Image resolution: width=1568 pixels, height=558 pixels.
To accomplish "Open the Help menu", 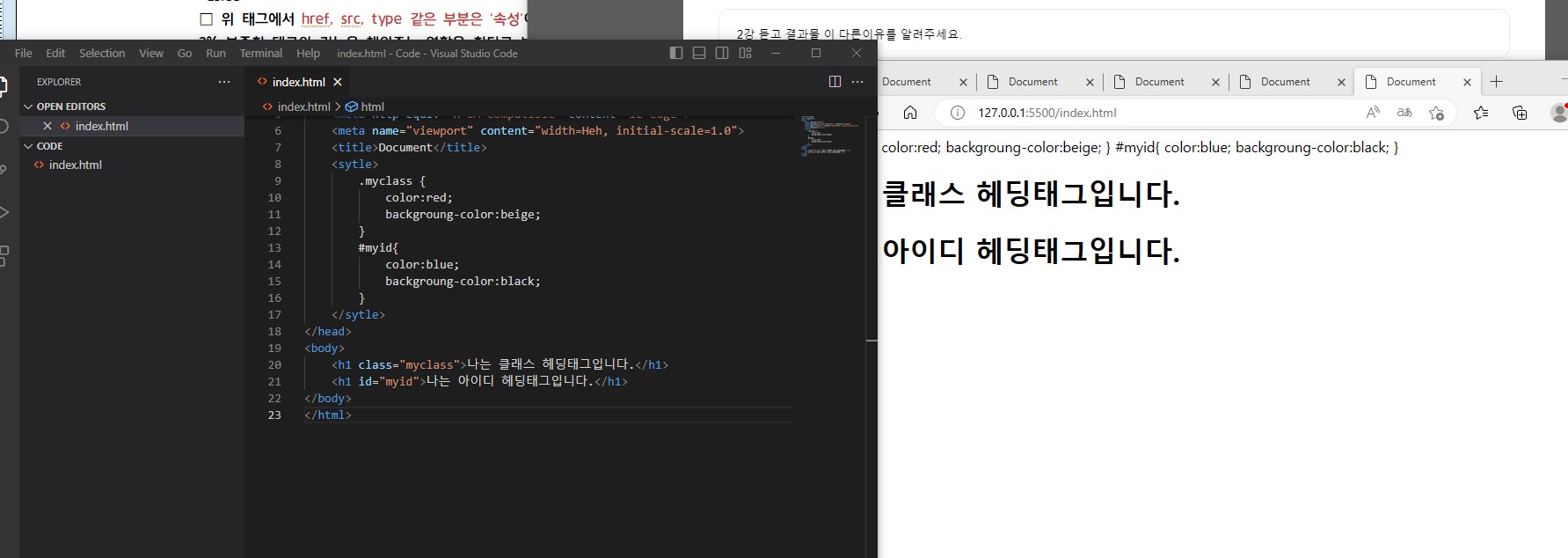I will point(308,53).
